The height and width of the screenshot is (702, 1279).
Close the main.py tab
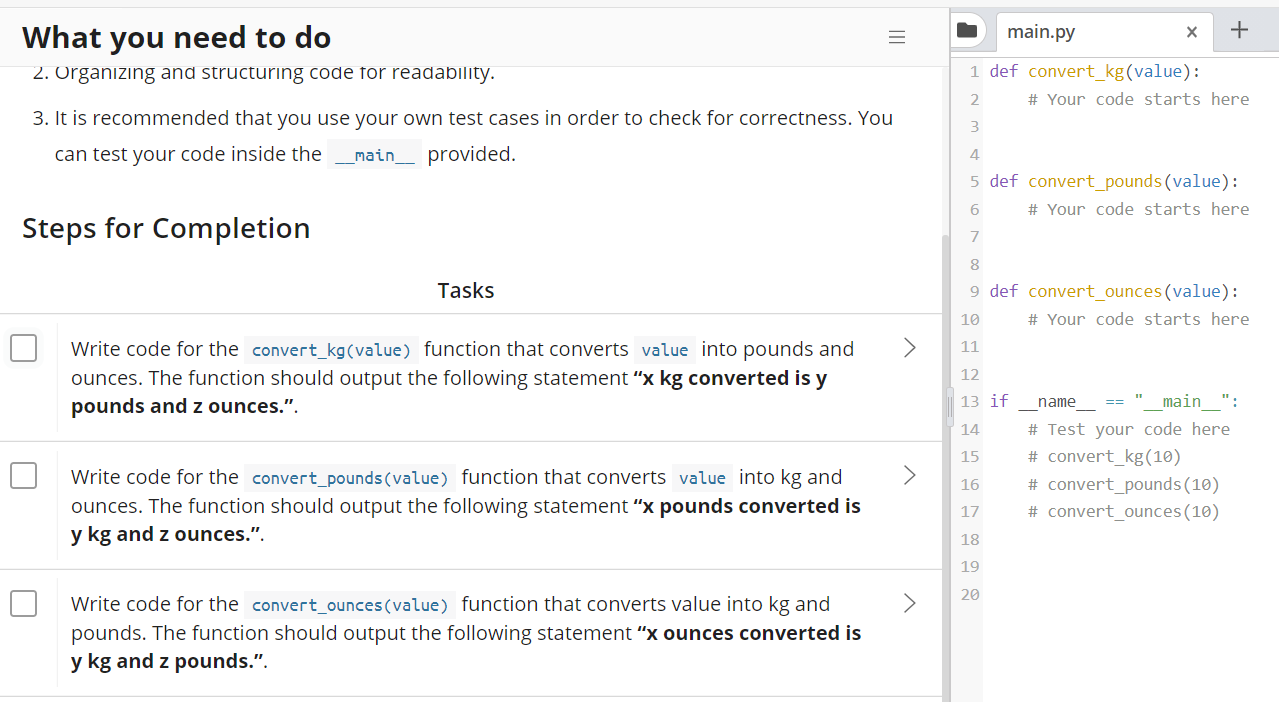click(1191, 32)
